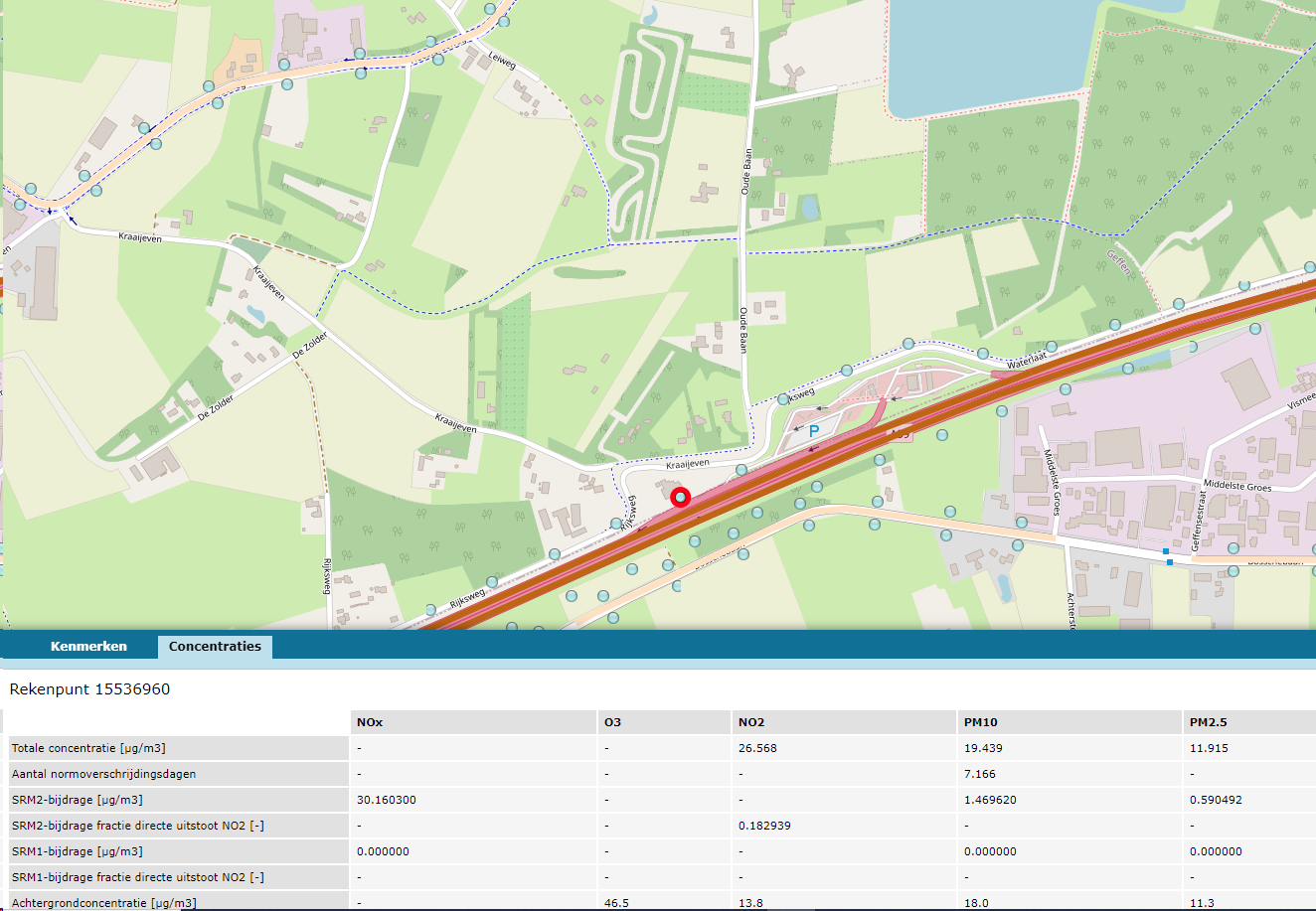Click PM2.5 total value 11.915

tap(1209, 748)
